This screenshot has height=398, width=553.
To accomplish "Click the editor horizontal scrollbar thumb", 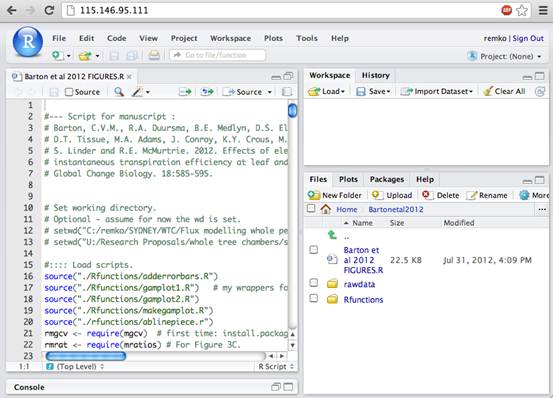I will click(x=86, y=356).
